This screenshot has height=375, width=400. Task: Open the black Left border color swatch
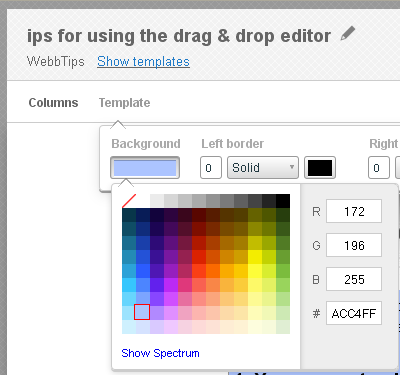[x=320, y=168]
